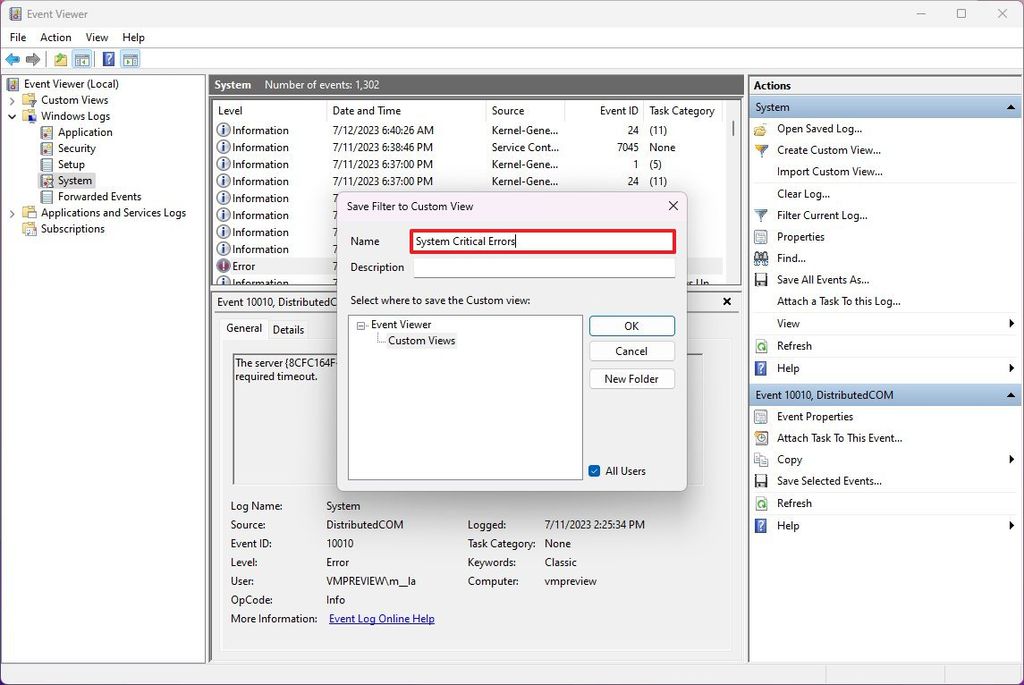Open the Event Log Online Help link
This screenshot has width=1024, height=685.
381,618
